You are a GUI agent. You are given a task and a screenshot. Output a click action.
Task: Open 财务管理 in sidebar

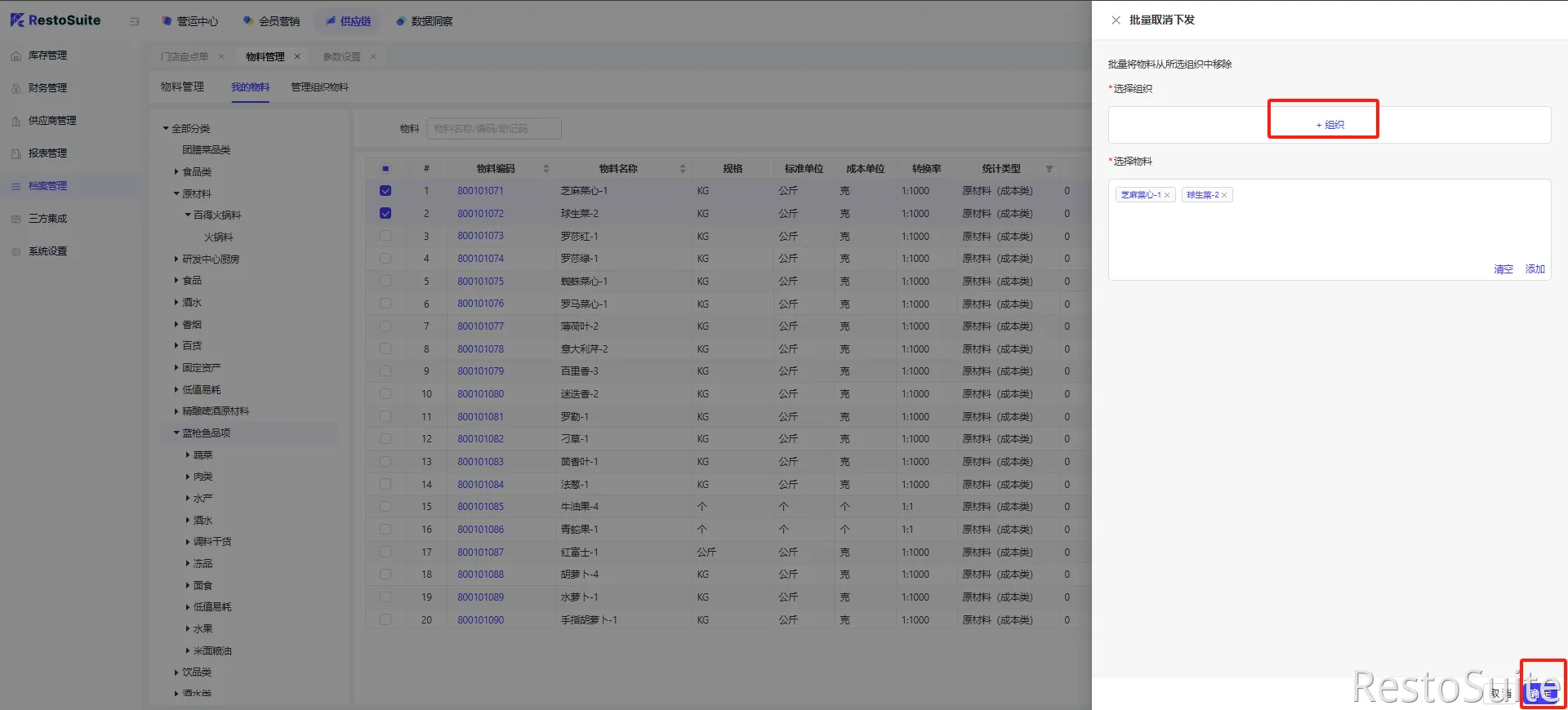tap(47, 88)
